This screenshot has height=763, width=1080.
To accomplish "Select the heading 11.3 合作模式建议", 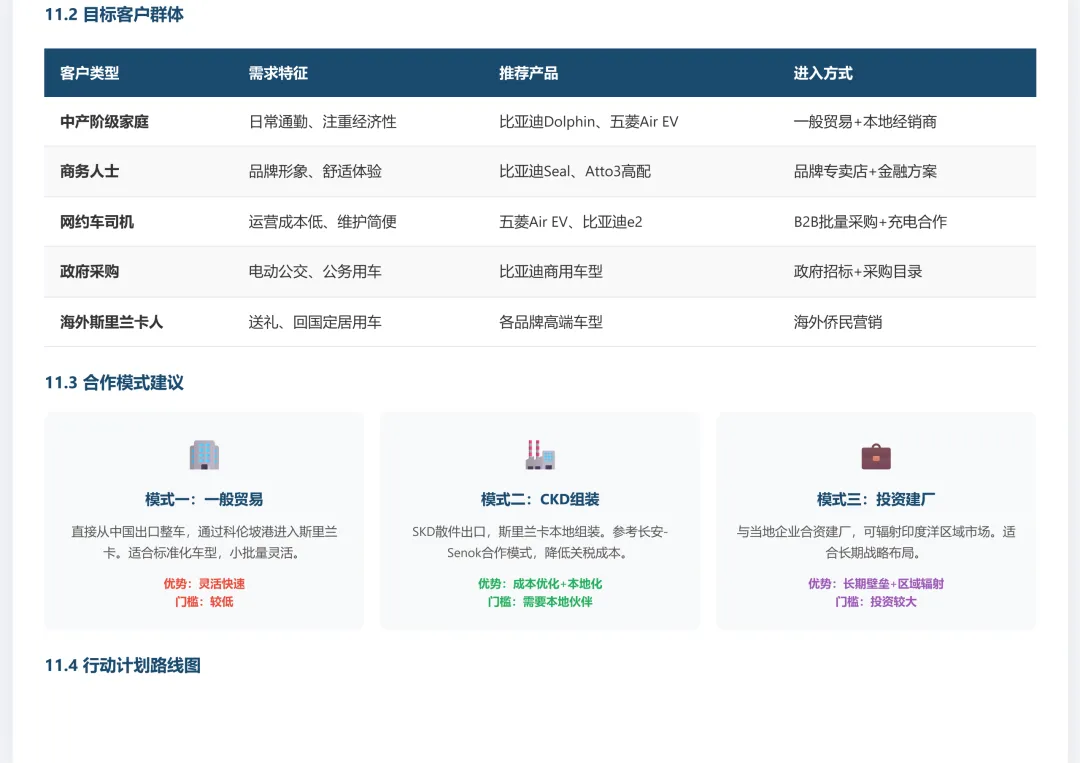I will point(114,383).
